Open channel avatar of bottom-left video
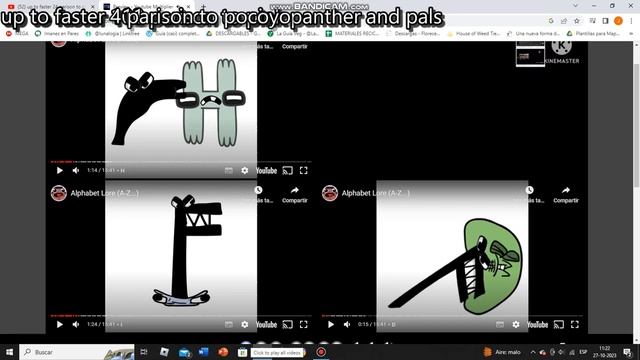The height and width of the screenshot is (360, 640). click(59, 193)
